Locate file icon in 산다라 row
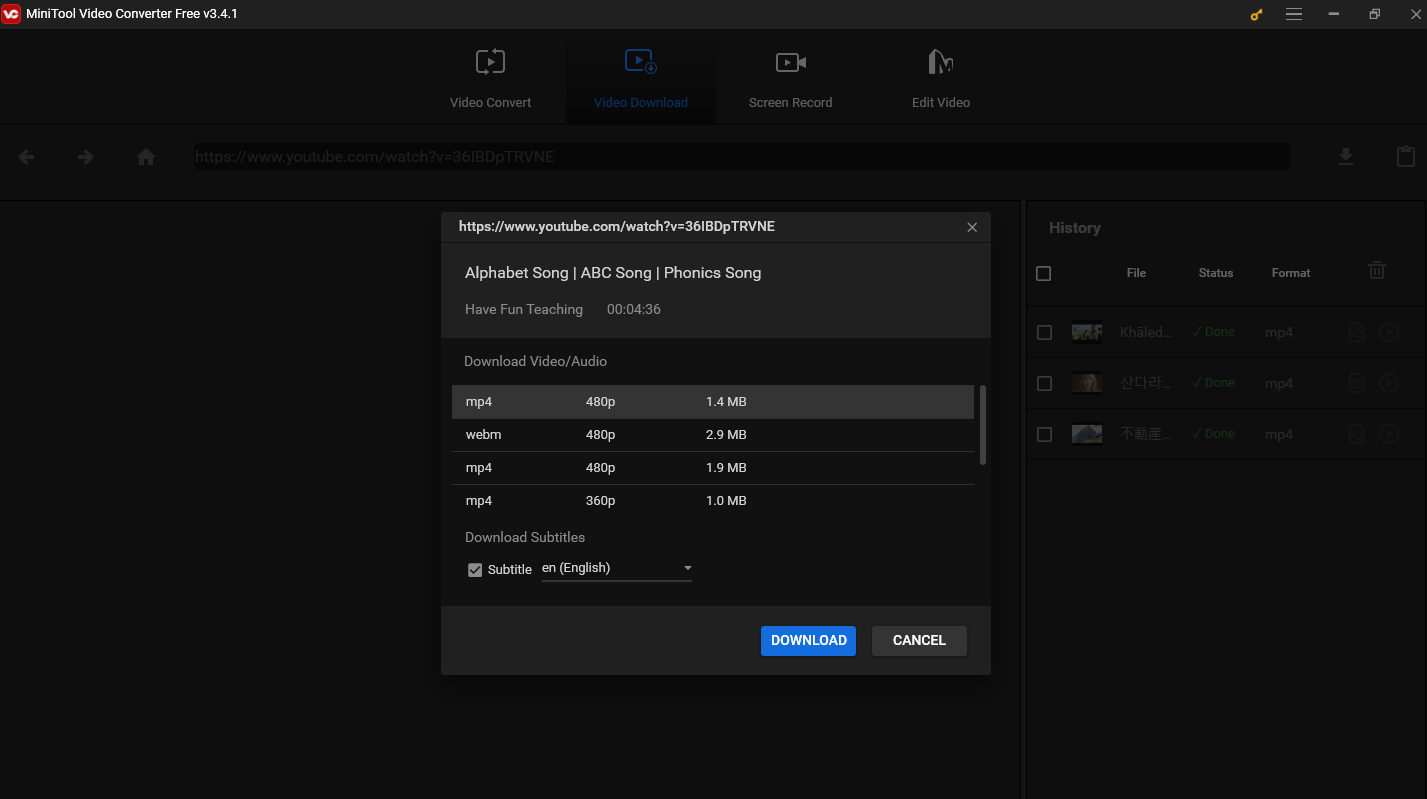Screen dimensions: 1427x799 [1357, 383]
